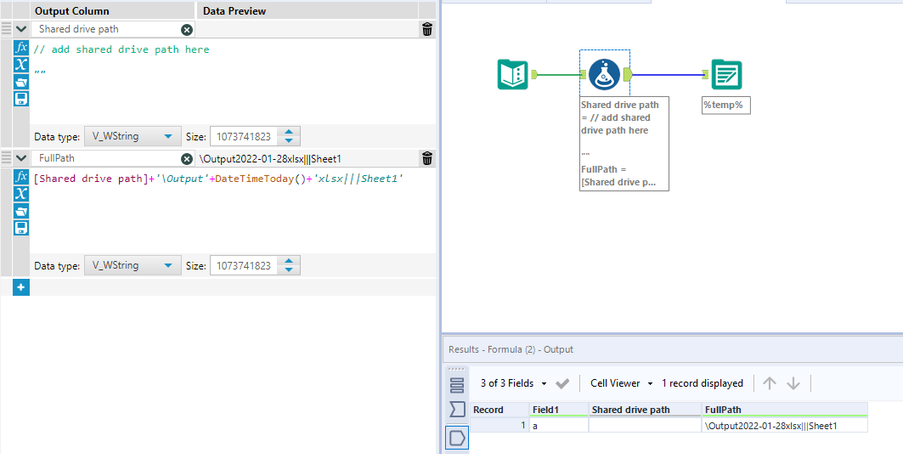Open data type dropdown for FullPath
The image size is (903, 454).
[132, 266]
